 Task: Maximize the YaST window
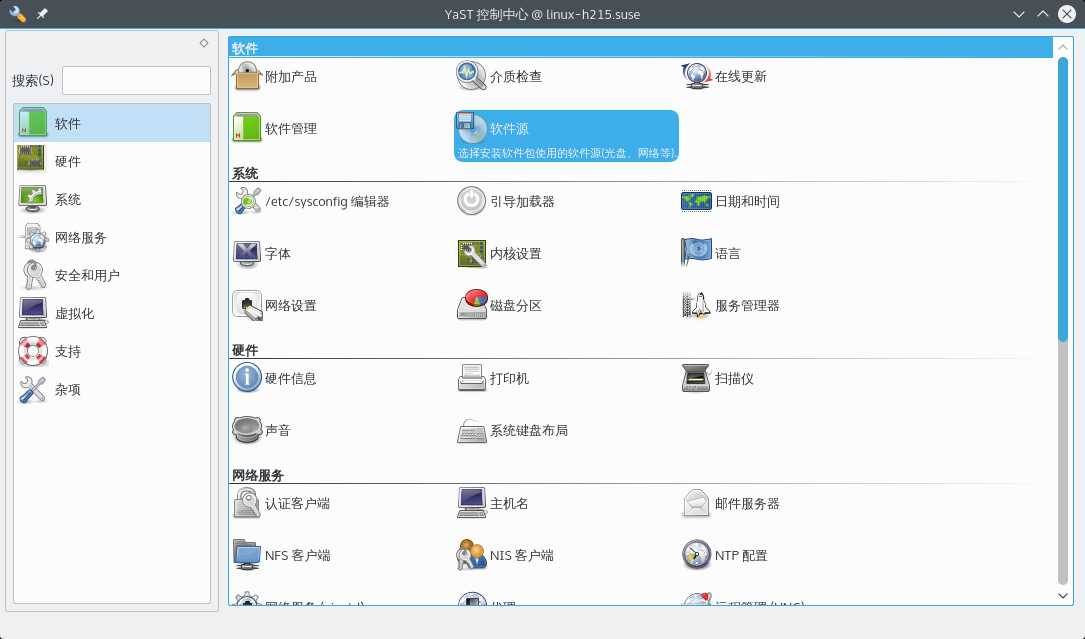tap(1042, 14)
